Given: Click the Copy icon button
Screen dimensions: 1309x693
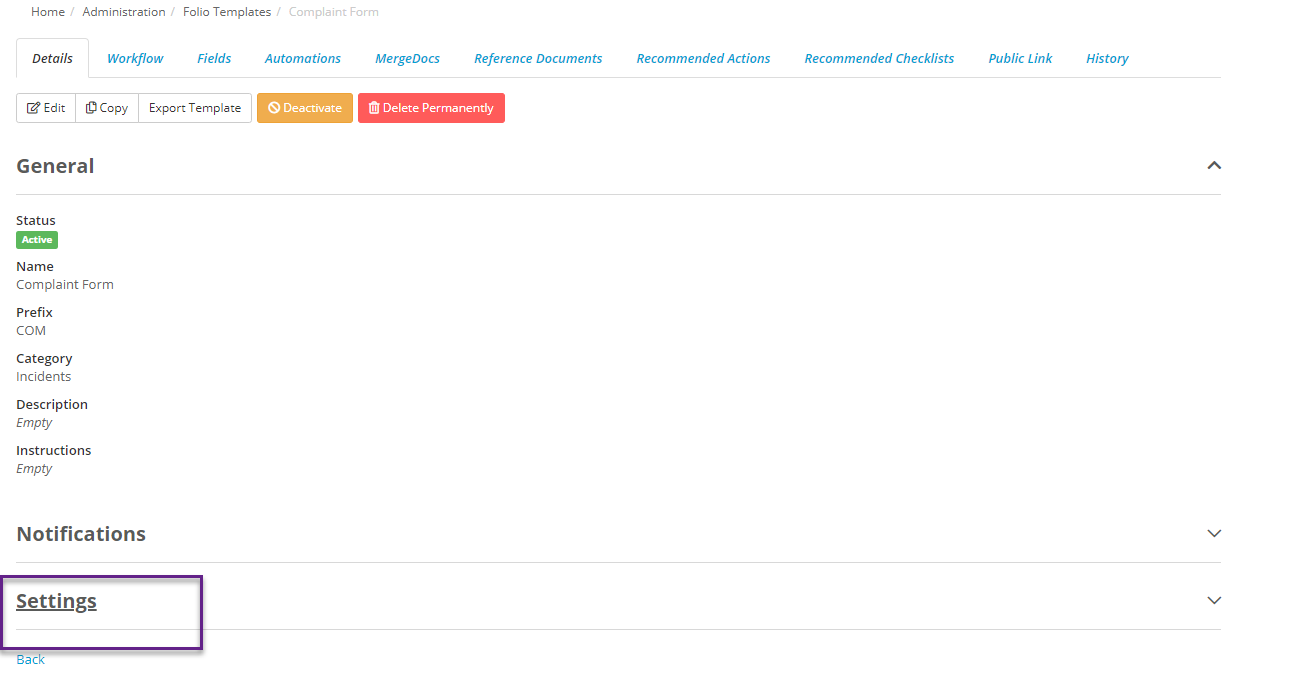Looking at the screenshot, I should (x=107, y=108).
